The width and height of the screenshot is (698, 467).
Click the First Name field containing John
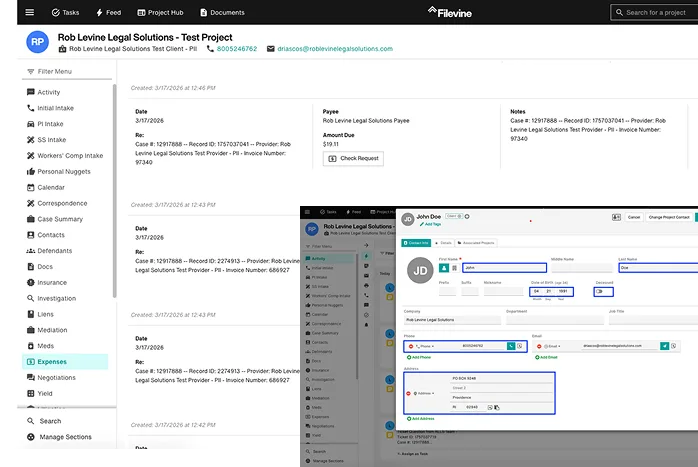[x=504, y=268]
